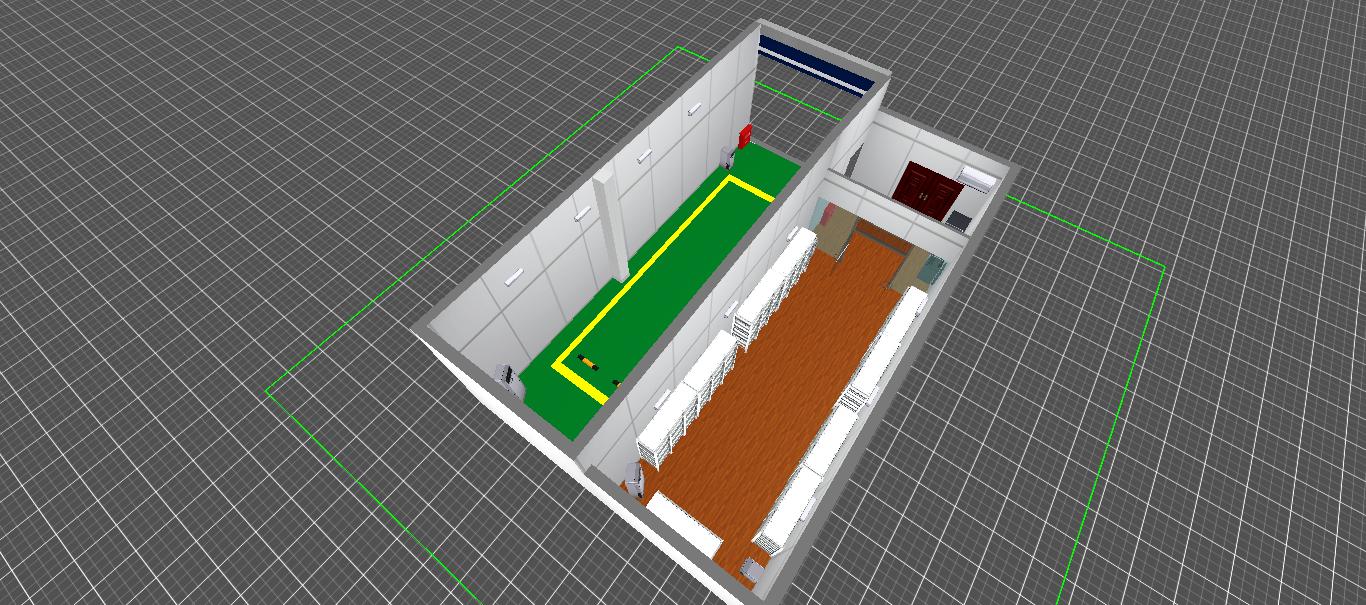Select the red fire extinguisher box
Viewport: 1366px width, 605px height.
745,137
